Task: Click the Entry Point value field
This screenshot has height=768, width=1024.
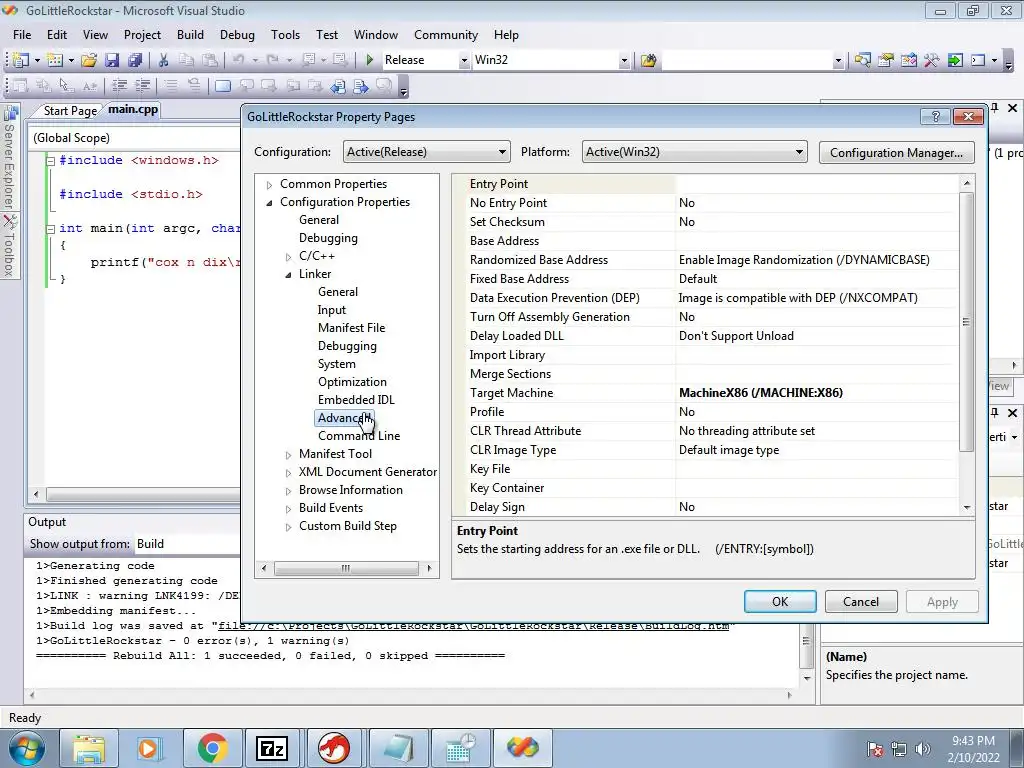Action: coord(818,184)
